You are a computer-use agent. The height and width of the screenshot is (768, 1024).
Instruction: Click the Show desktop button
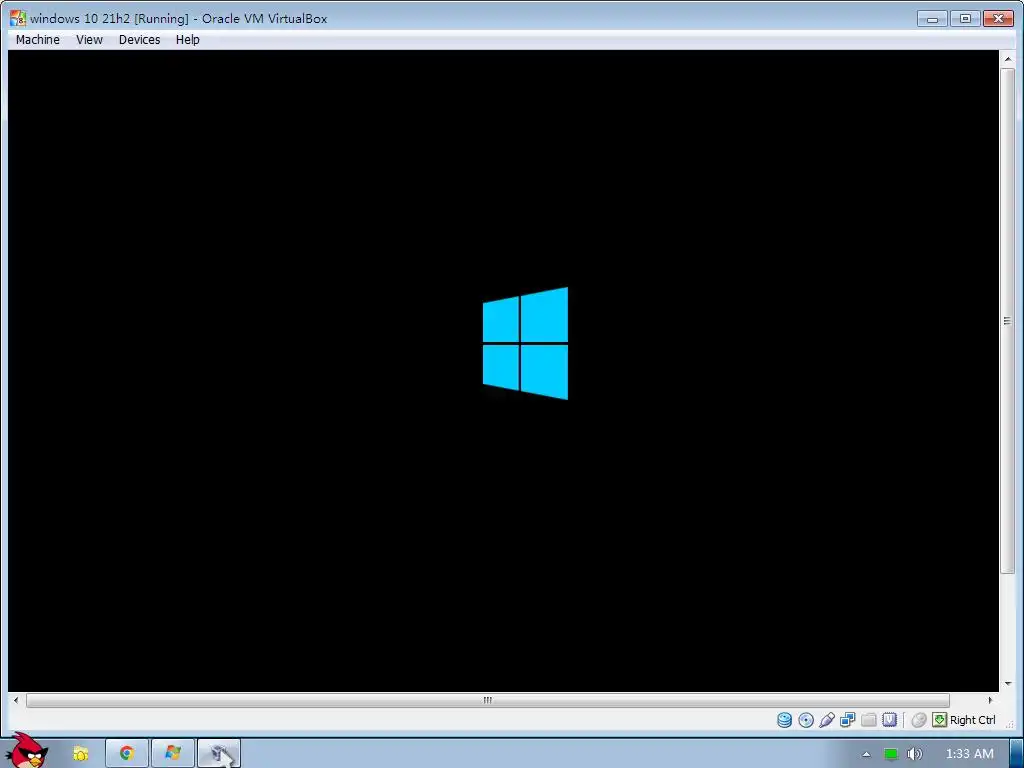1017,754
